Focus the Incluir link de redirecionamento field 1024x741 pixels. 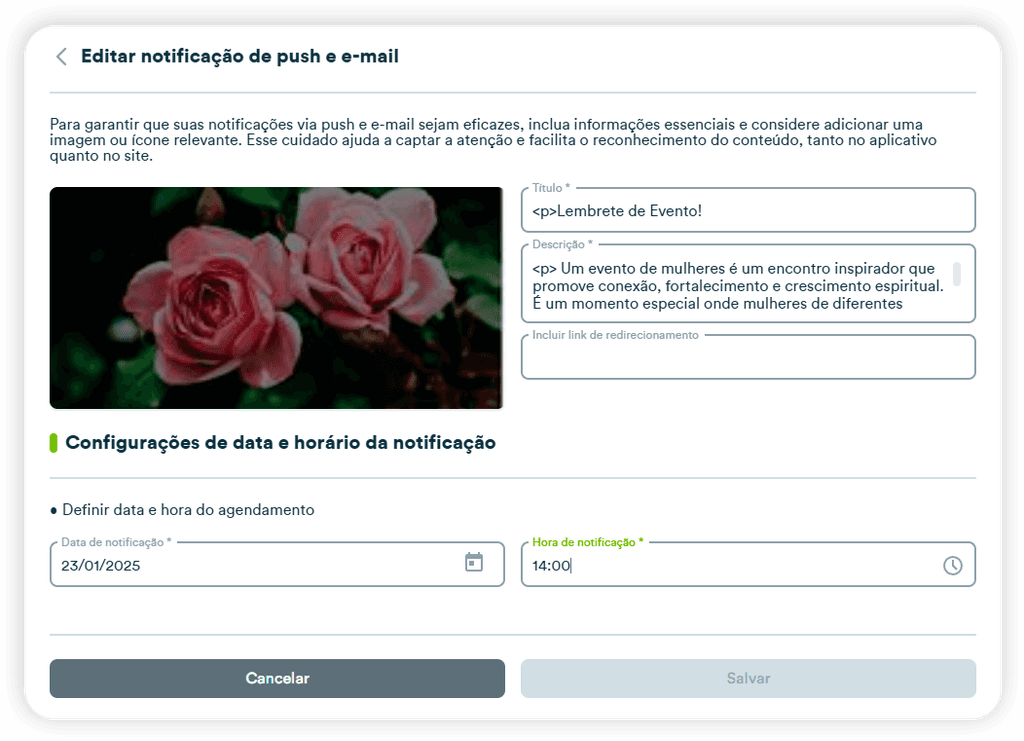point(748,357)
